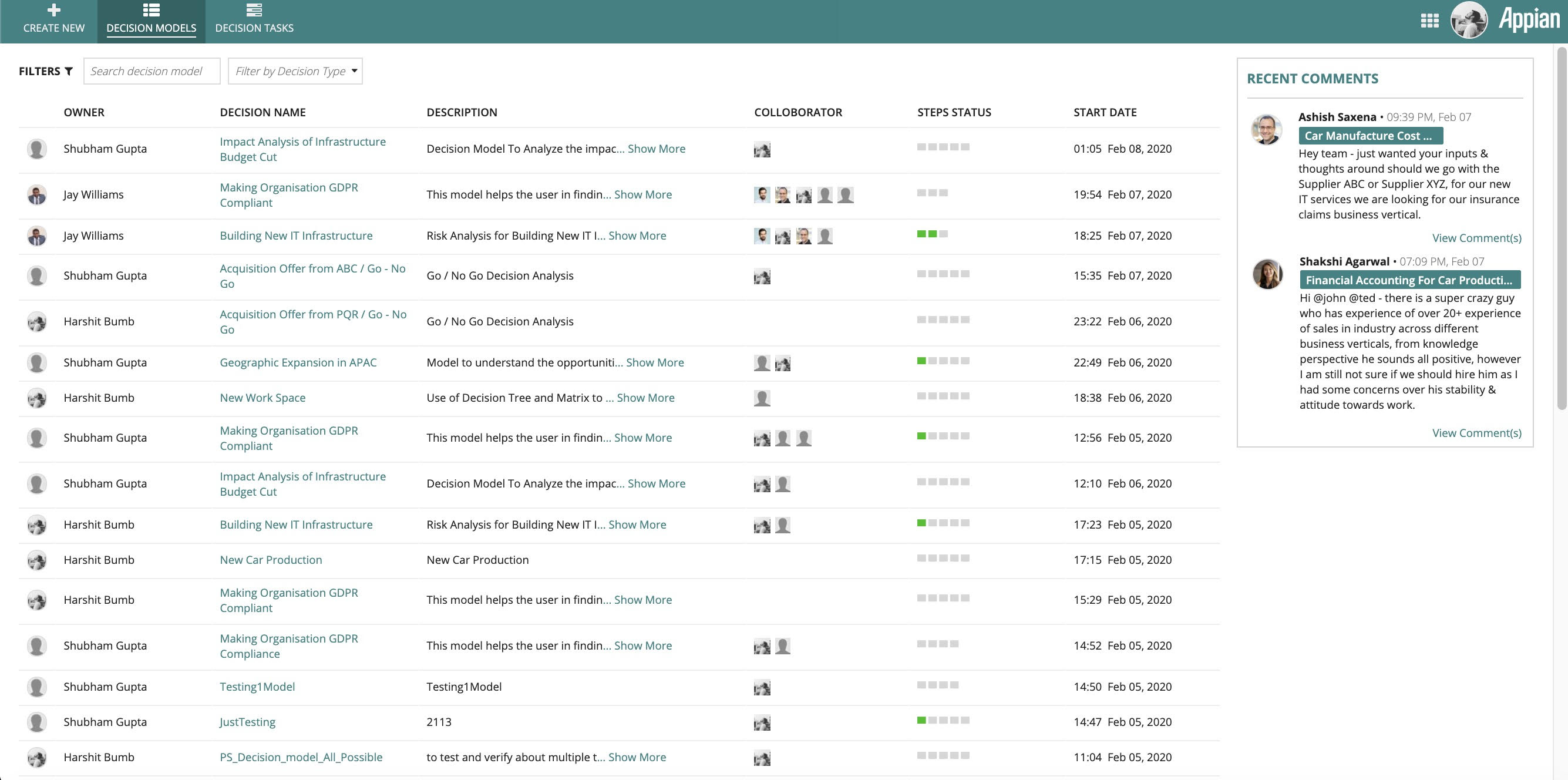Click the Appian logo
The width and height of the screenshot is (1568, 780).
[1529, 21]
